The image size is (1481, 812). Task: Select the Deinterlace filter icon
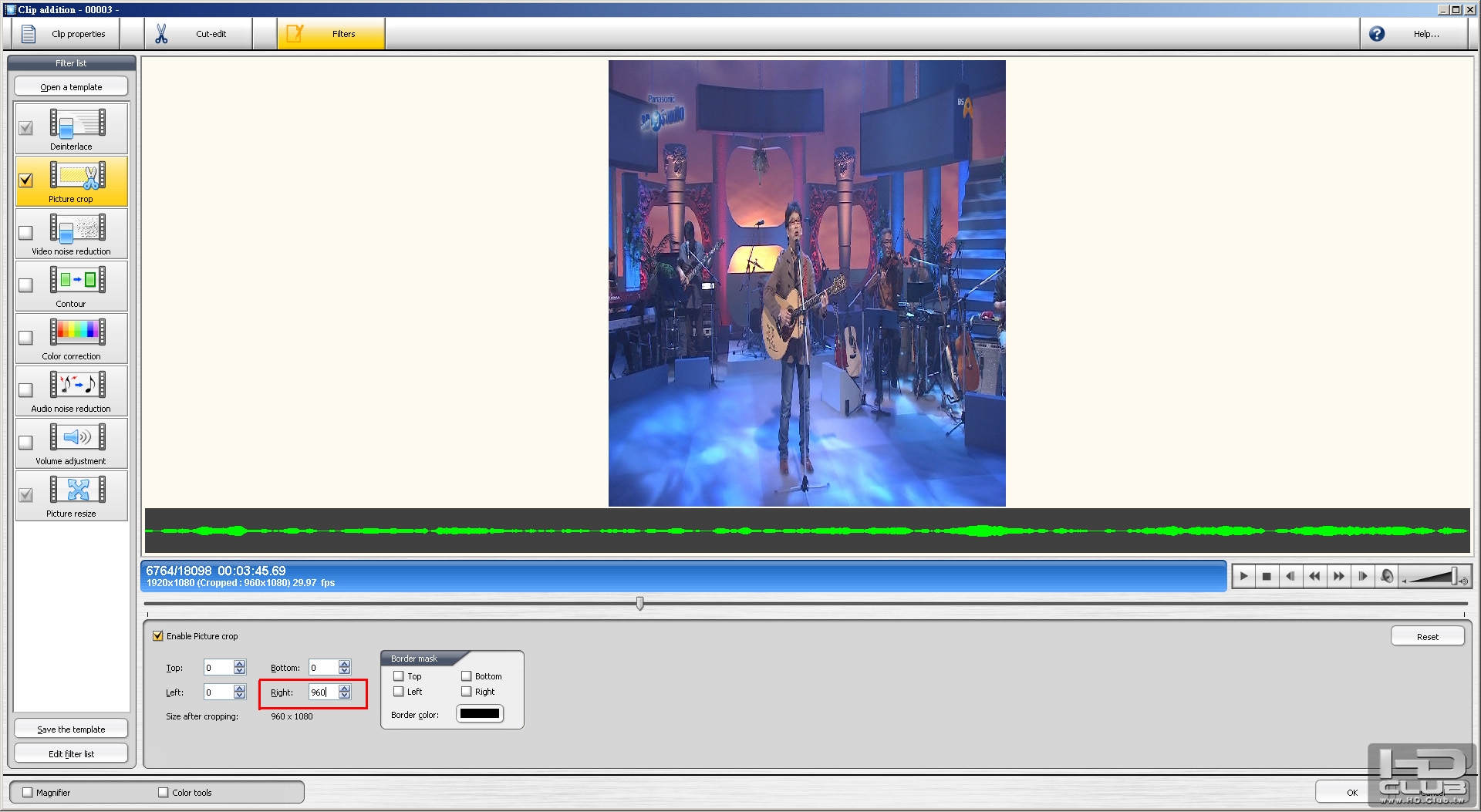(78, 123)
